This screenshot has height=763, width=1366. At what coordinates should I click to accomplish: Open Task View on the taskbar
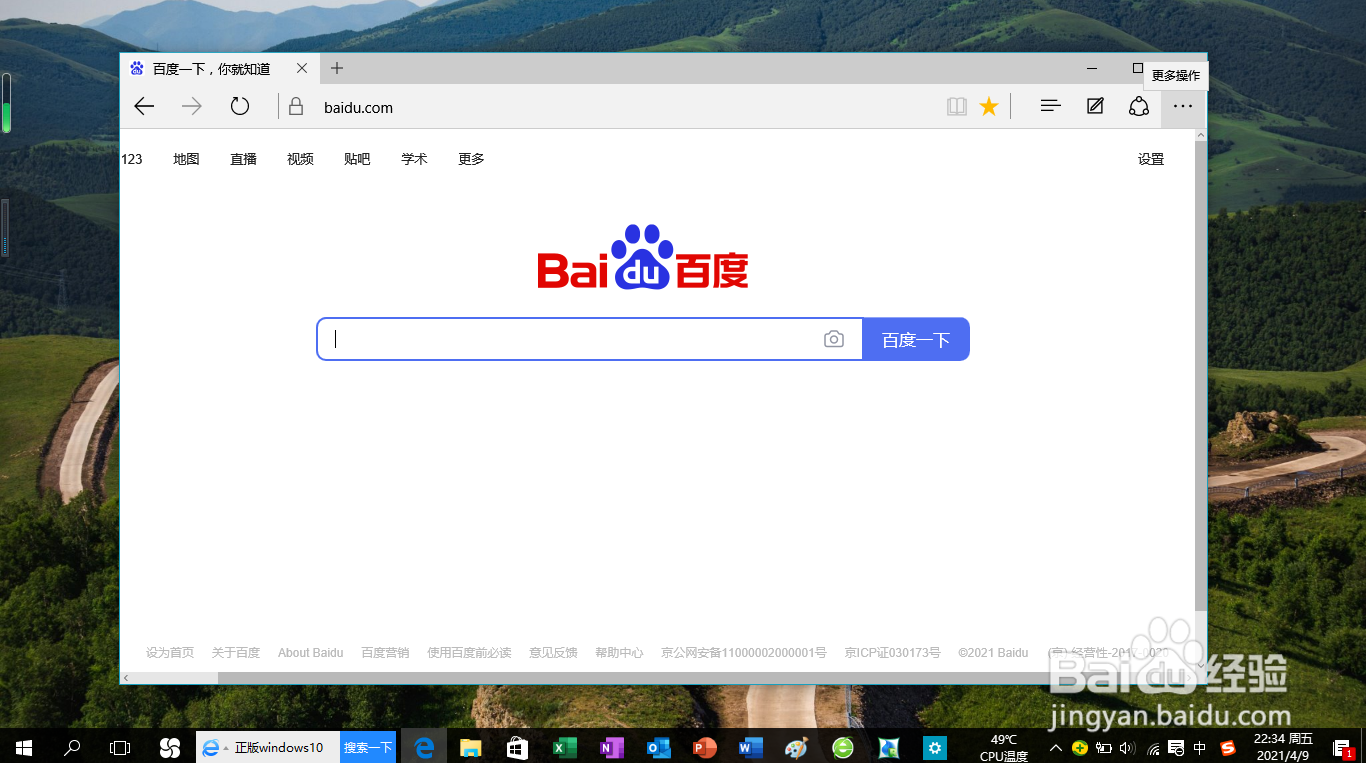(x=120, y=747)
